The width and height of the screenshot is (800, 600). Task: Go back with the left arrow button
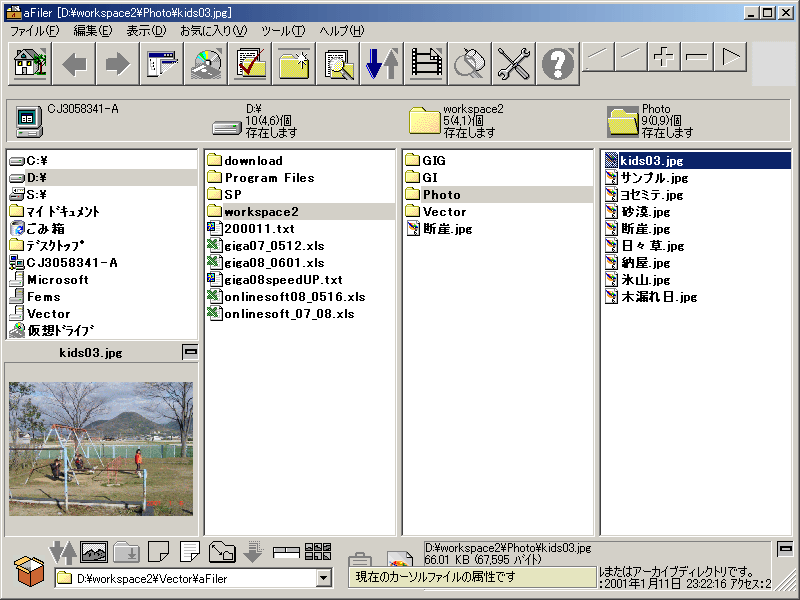(x=74, y=63)
